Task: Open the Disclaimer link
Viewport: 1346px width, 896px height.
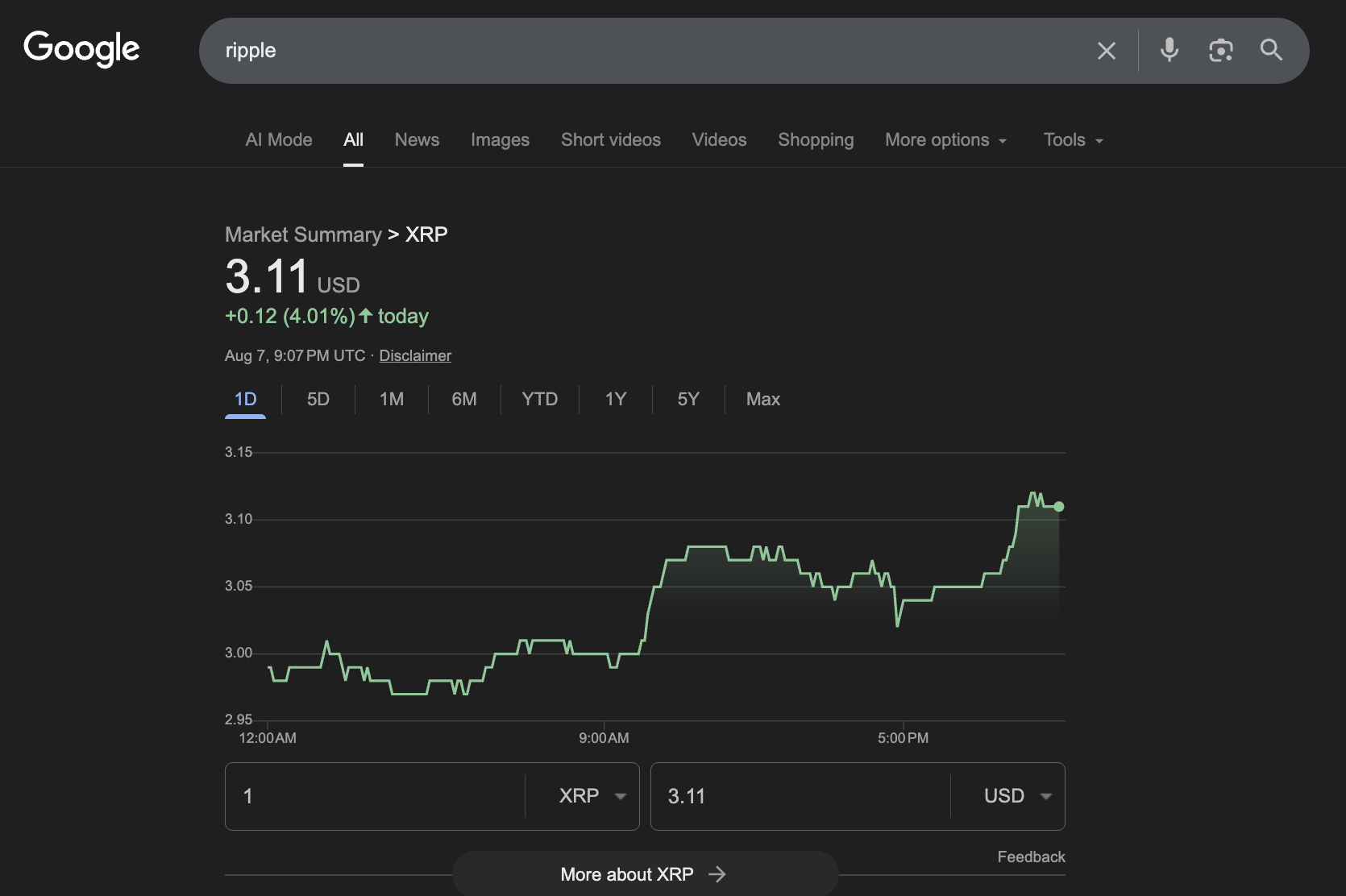Action: tap(415, 355)
